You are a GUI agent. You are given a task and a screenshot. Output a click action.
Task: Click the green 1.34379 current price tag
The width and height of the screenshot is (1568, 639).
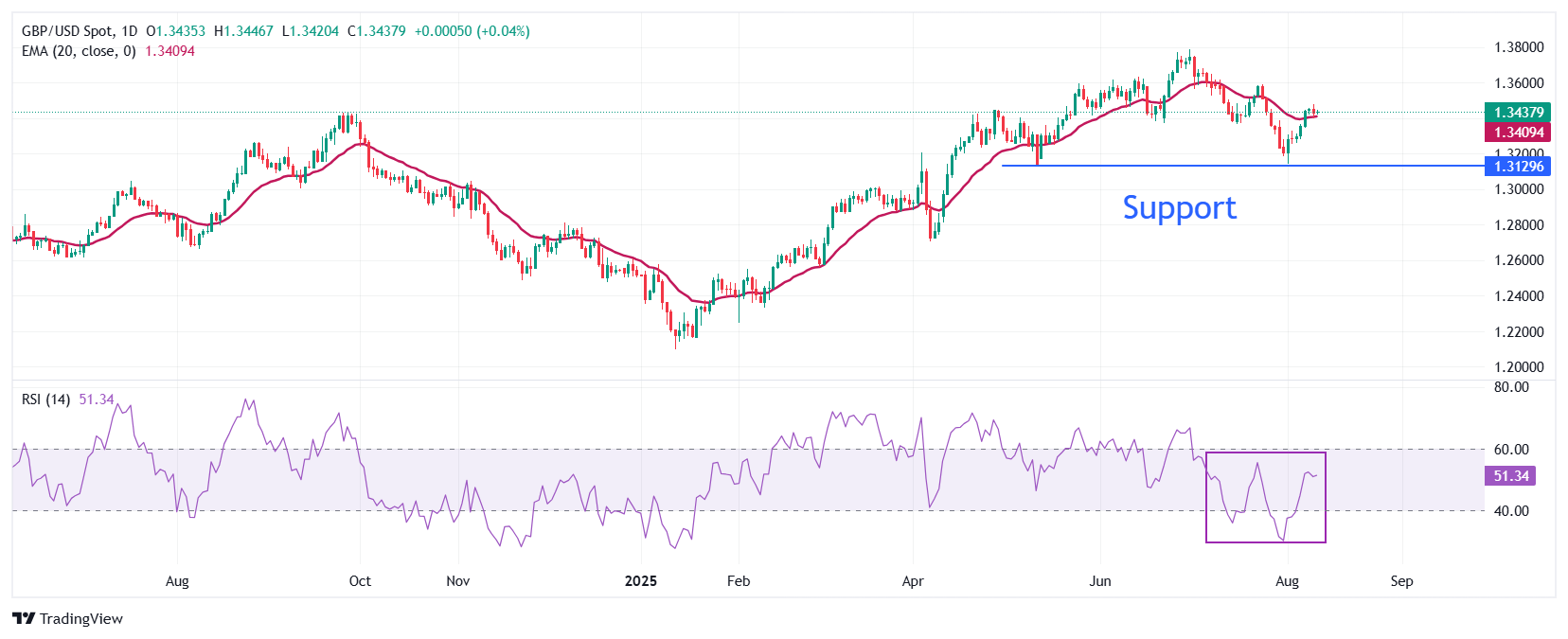[x=1518, y=112]
